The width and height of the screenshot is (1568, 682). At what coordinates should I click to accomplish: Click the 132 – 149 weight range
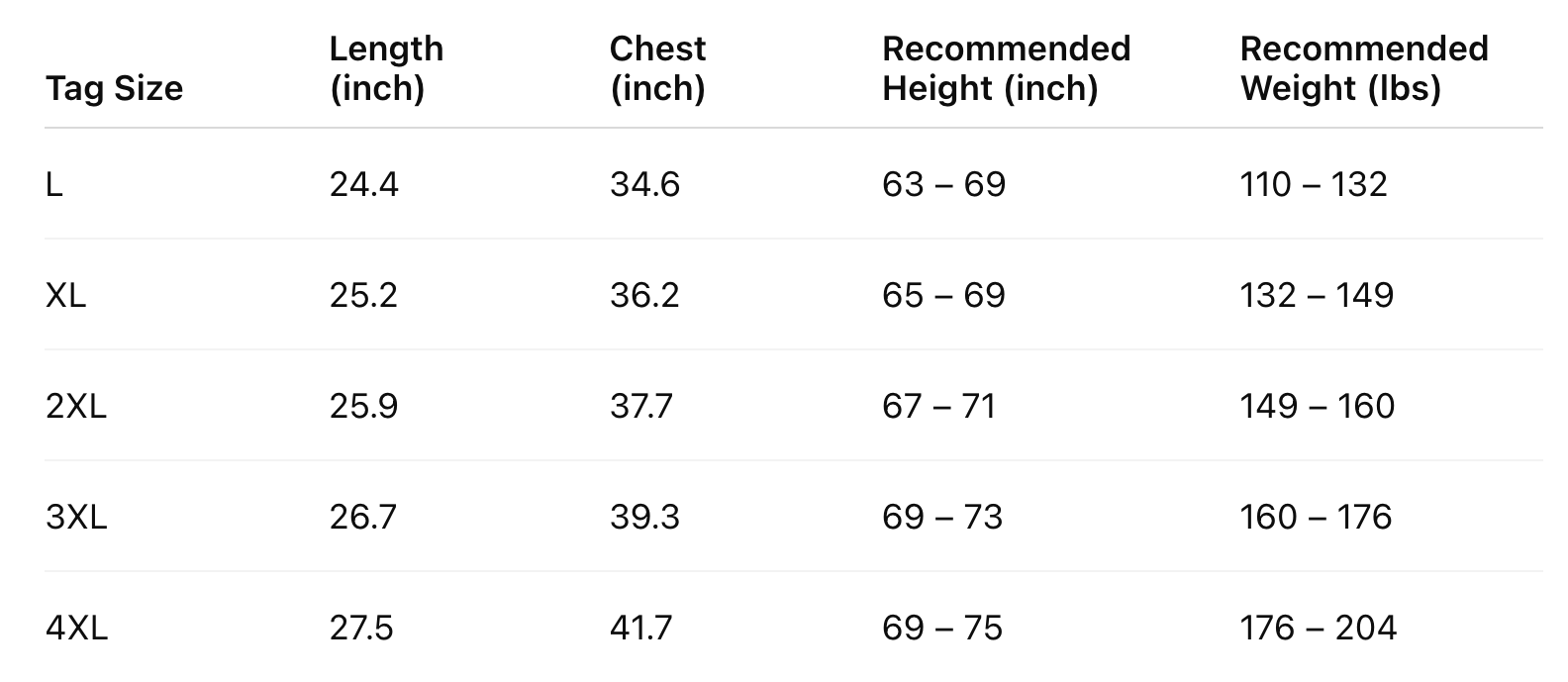(x=1317, y=295)
